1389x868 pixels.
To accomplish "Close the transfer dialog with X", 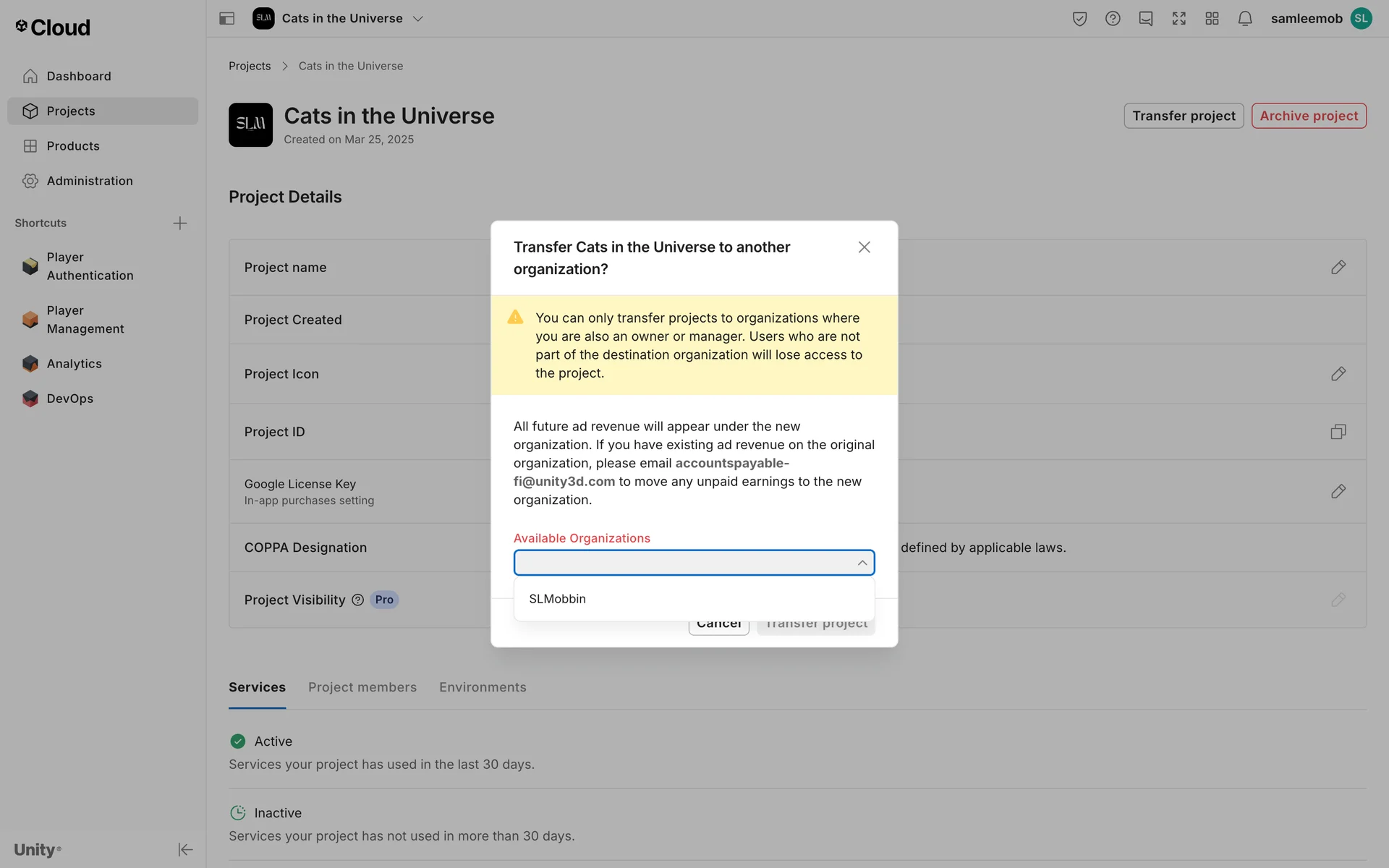I will point(864,247).
